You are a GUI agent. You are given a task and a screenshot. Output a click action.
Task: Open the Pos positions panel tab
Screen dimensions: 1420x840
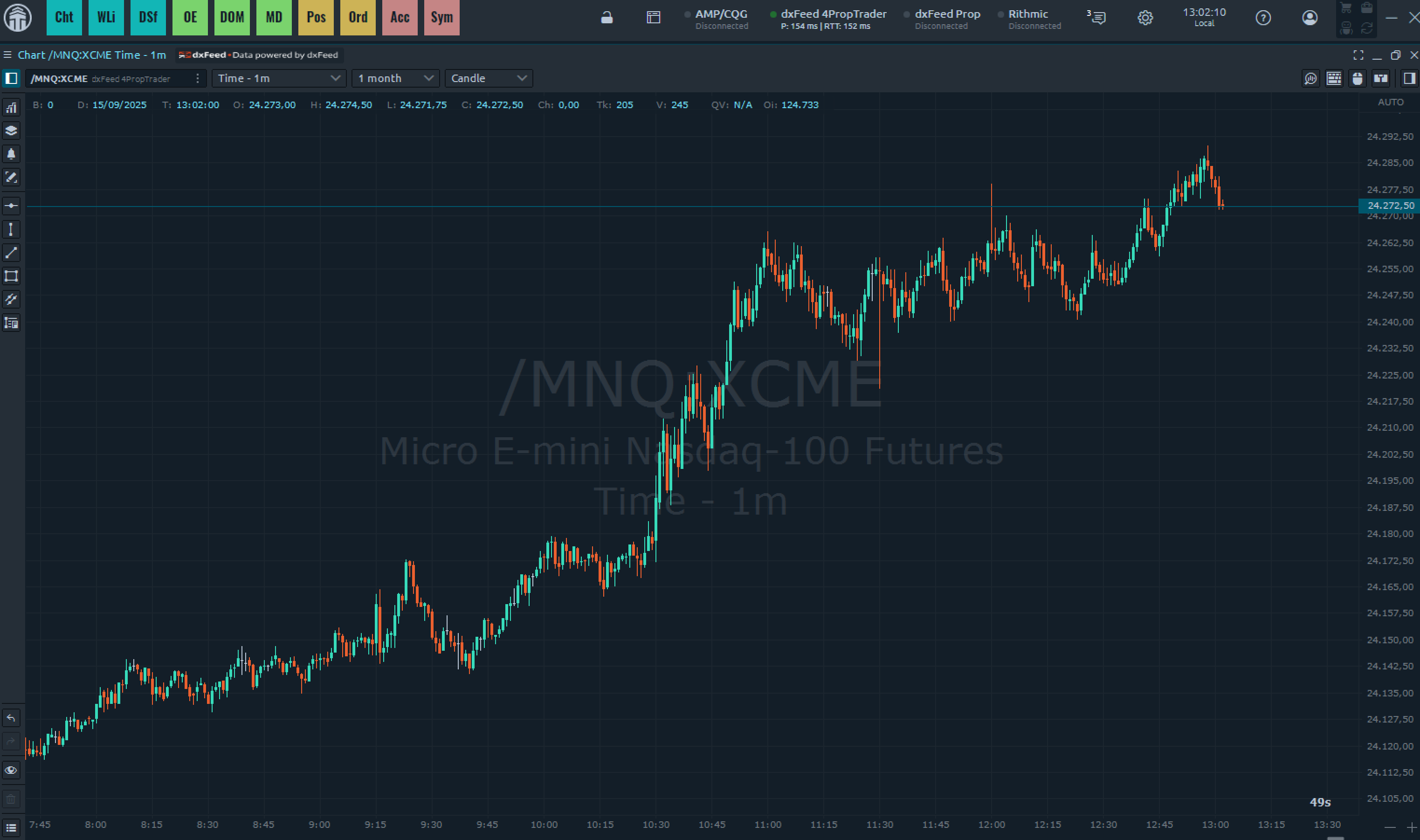point(316,18)
